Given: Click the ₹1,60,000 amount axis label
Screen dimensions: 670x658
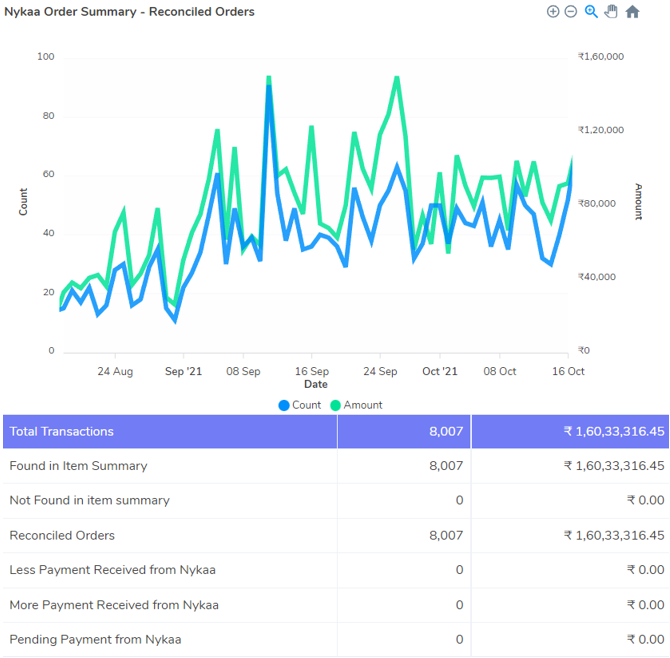Looking at the screenshot, I should click(601, 57).
